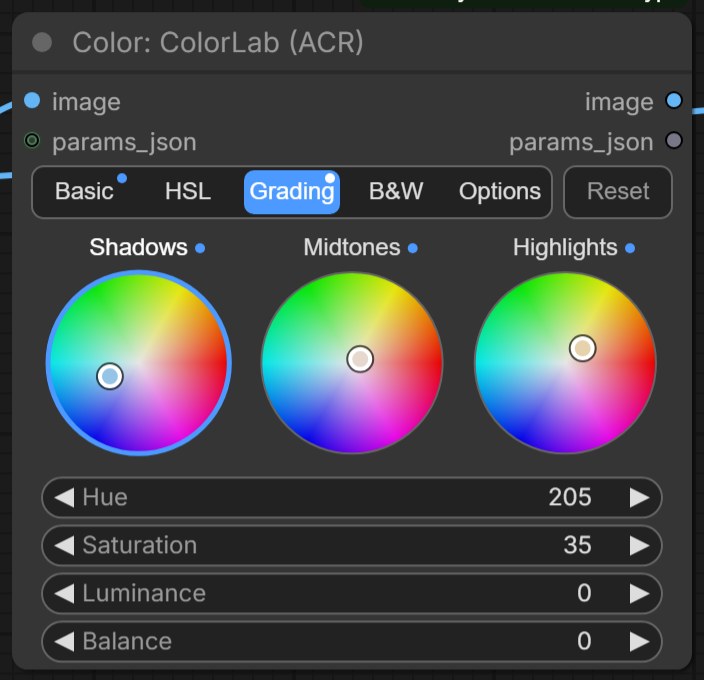Click the blue modified dot next to Highlights
Image resolution: width=704 pixels, height=680 pixels.
[630, 248]
